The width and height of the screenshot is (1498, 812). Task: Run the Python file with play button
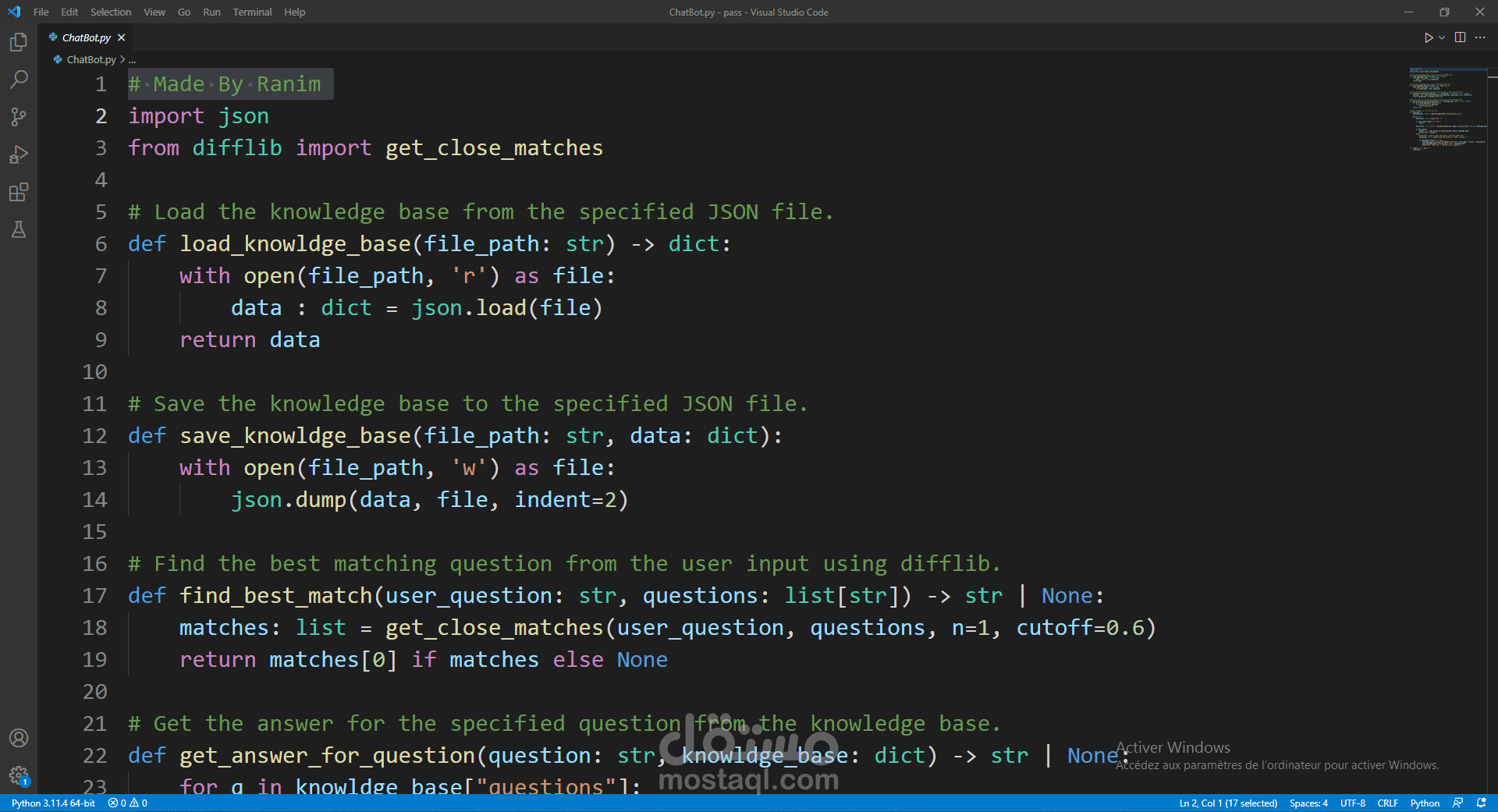(x=1428, y=37)
